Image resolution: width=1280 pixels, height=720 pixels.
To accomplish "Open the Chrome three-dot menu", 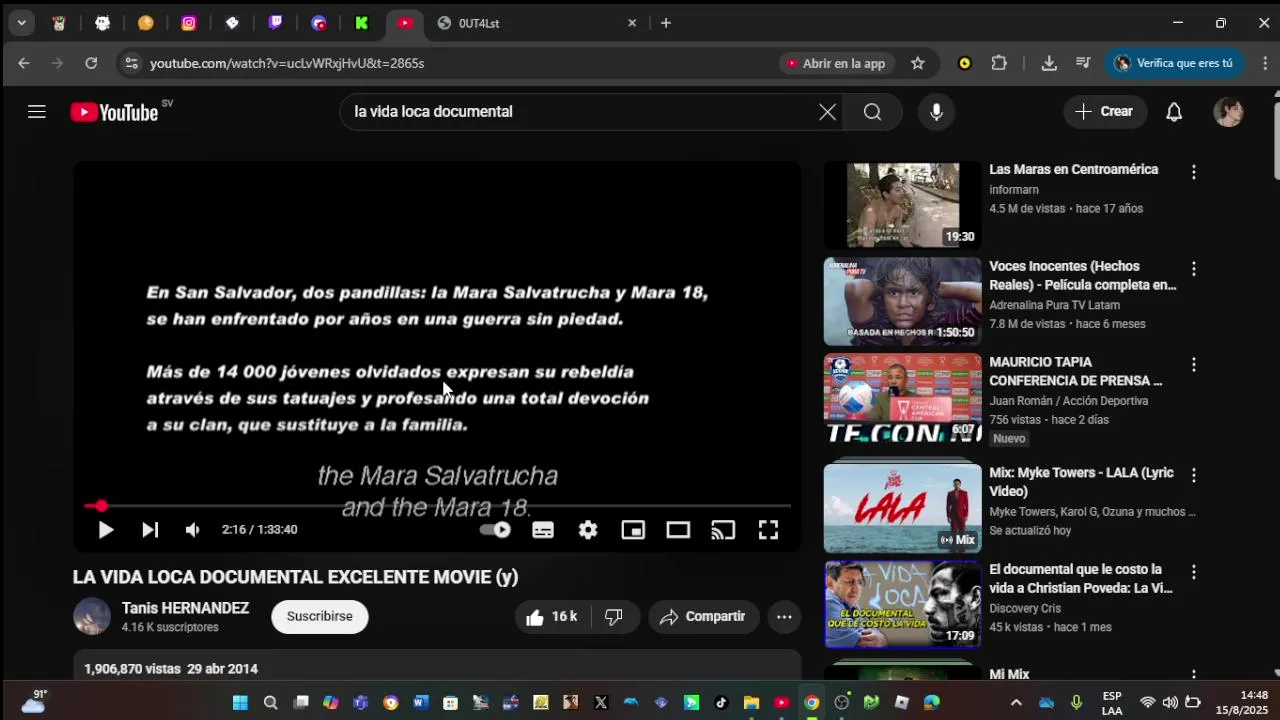I will click(1265, 63).
